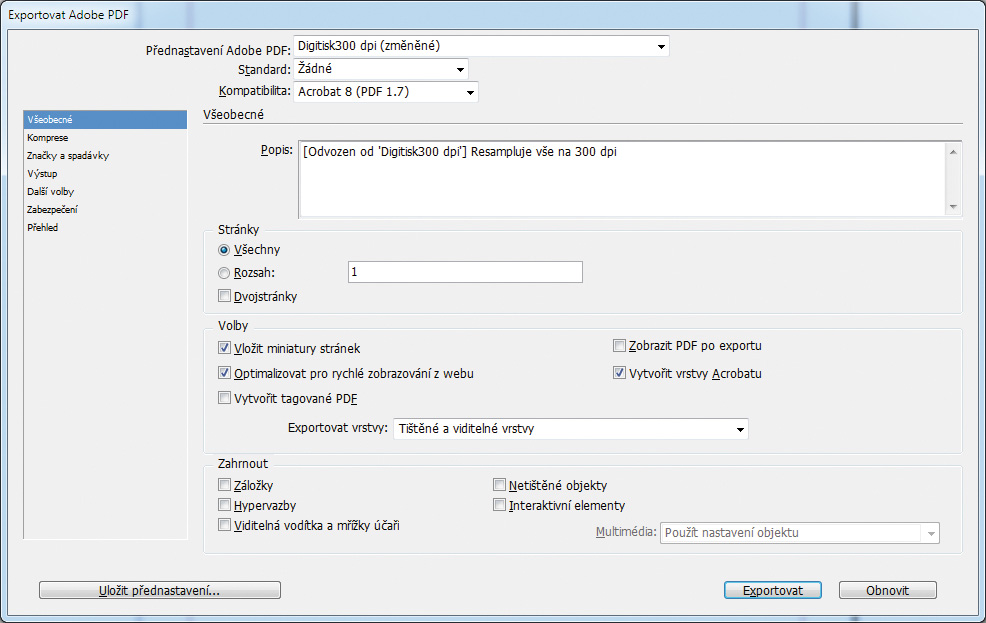Switch to the Zabezpečení section

(105, 209)
